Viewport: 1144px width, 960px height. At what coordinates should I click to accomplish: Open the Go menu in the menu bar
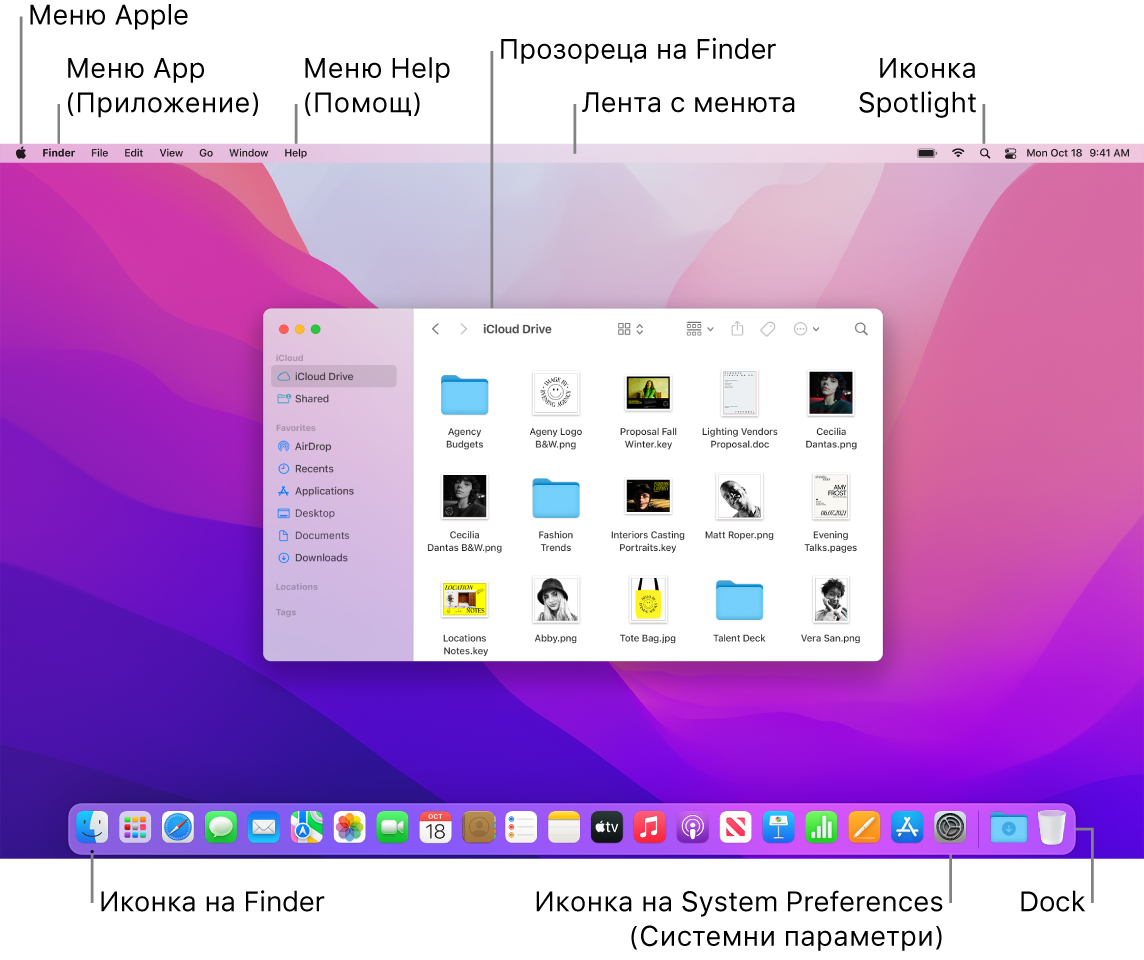[x=206, y=152]
